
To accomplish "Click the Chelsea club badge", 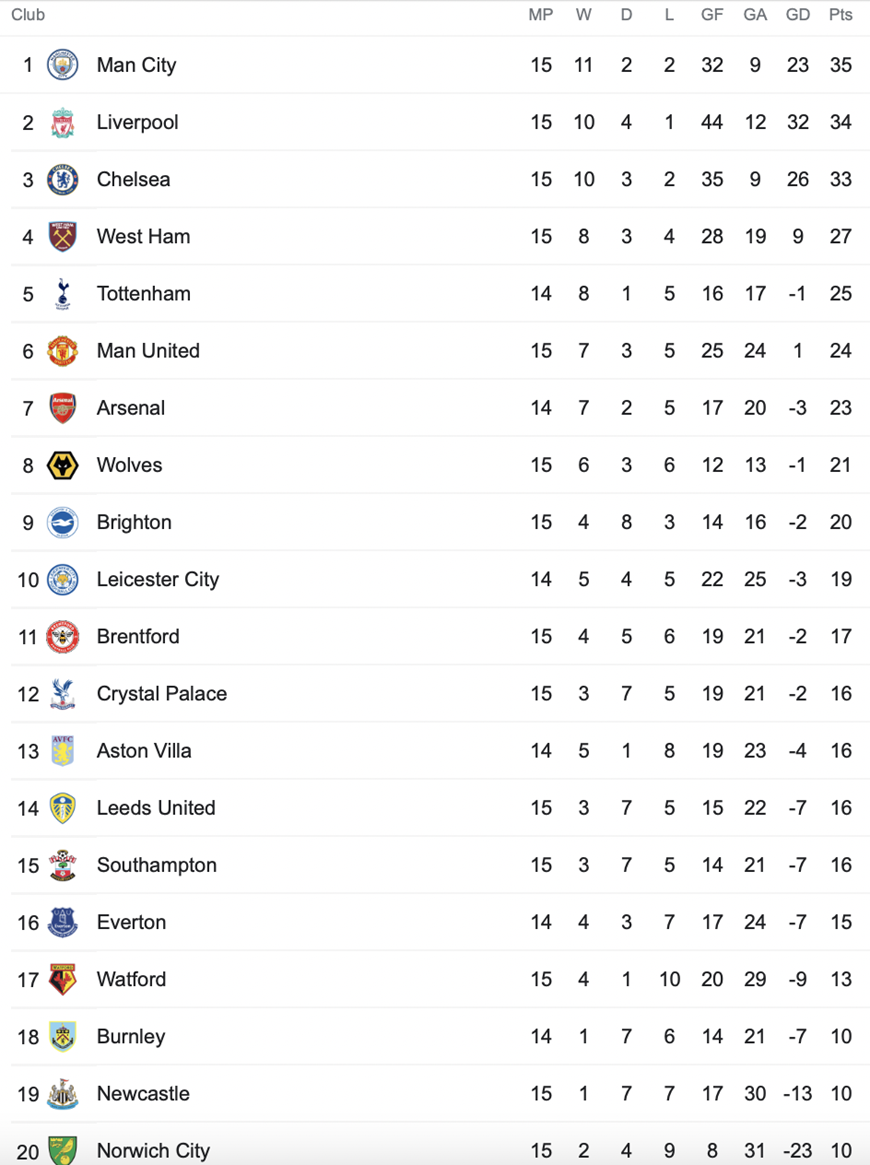I will click(x=62, y=179).
